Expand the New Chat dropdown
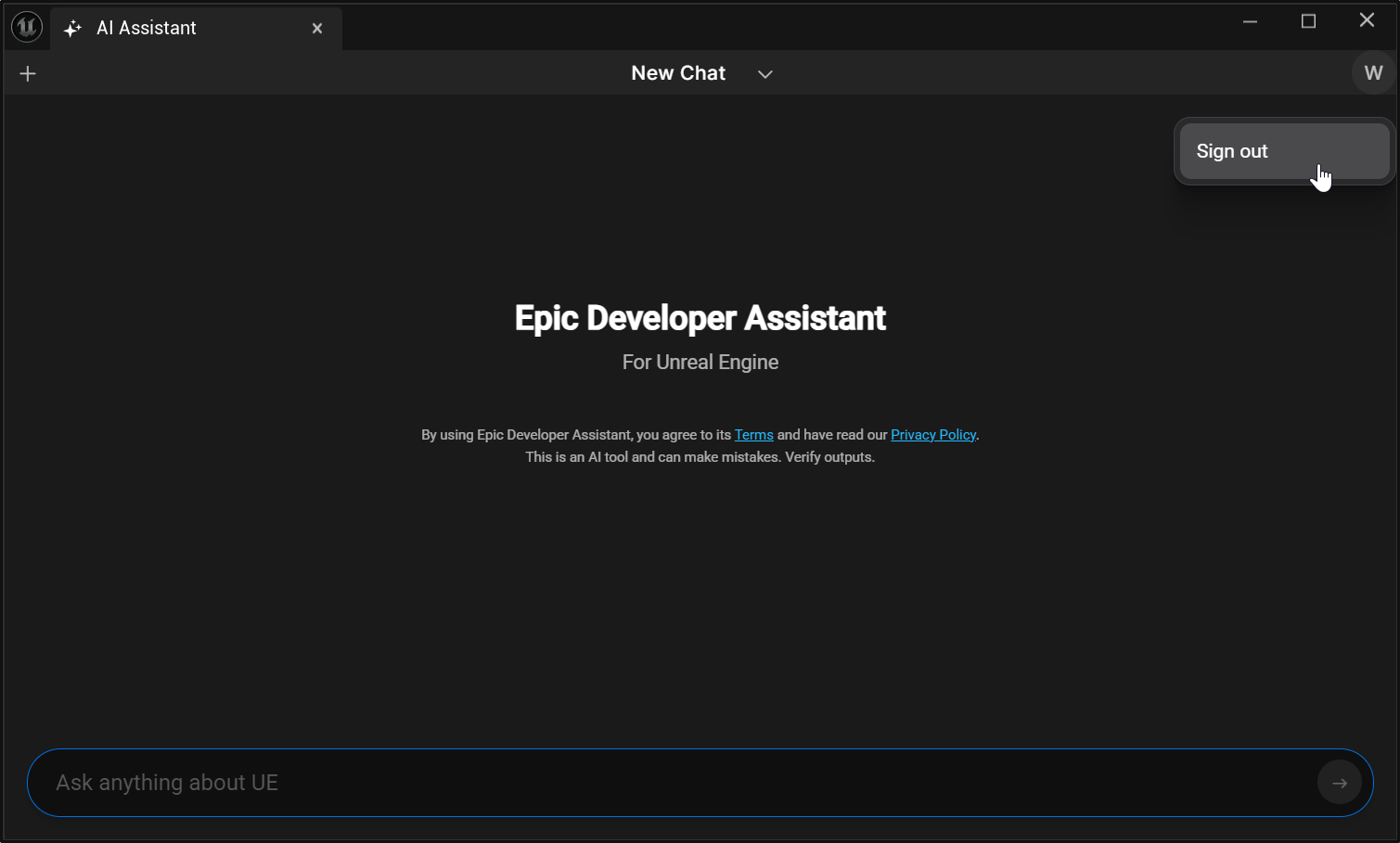The image size is (1400, 843). 765,74
